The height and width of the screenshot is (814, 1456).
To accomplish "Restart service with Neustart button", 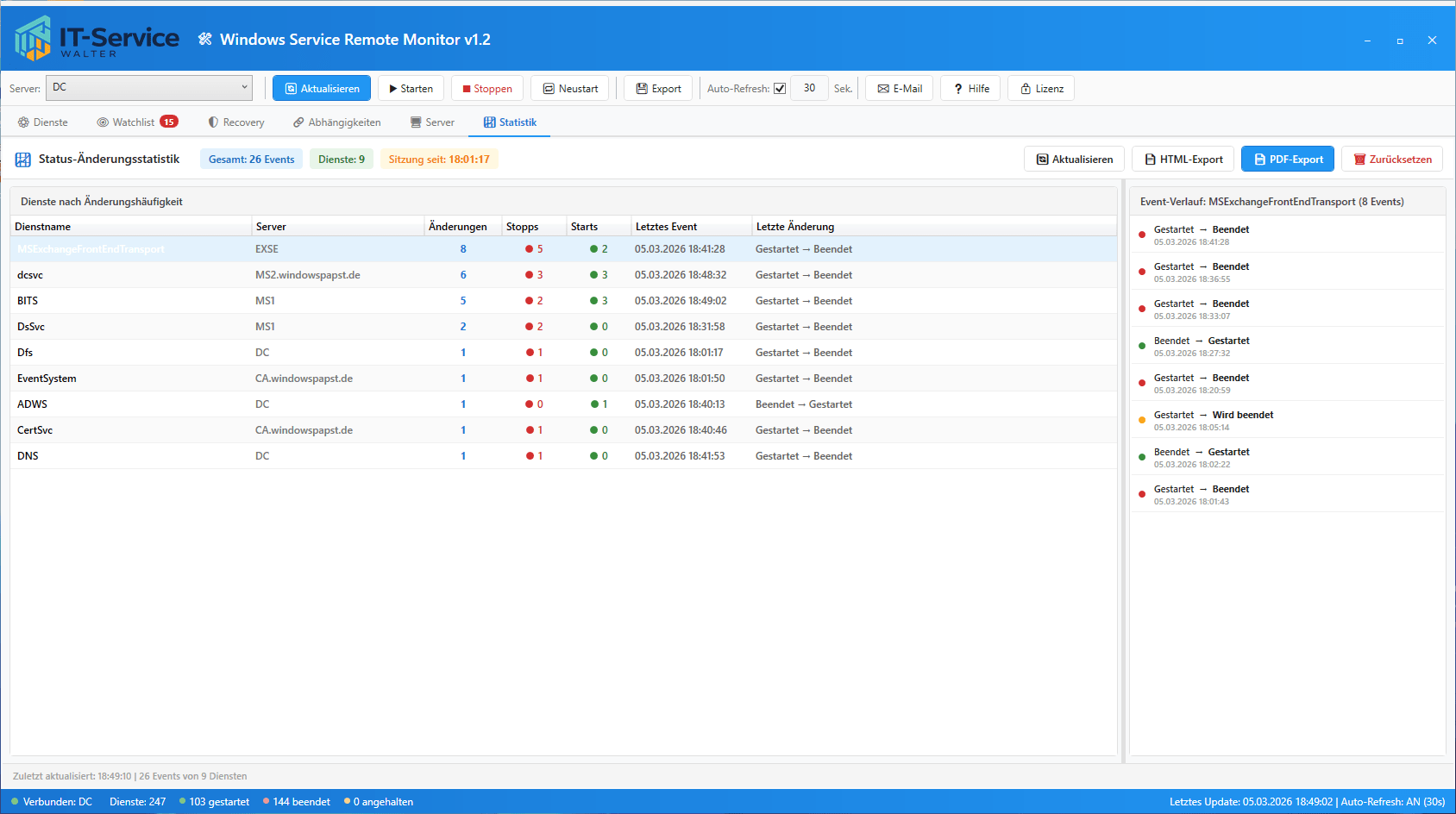I will pos(569,89).
